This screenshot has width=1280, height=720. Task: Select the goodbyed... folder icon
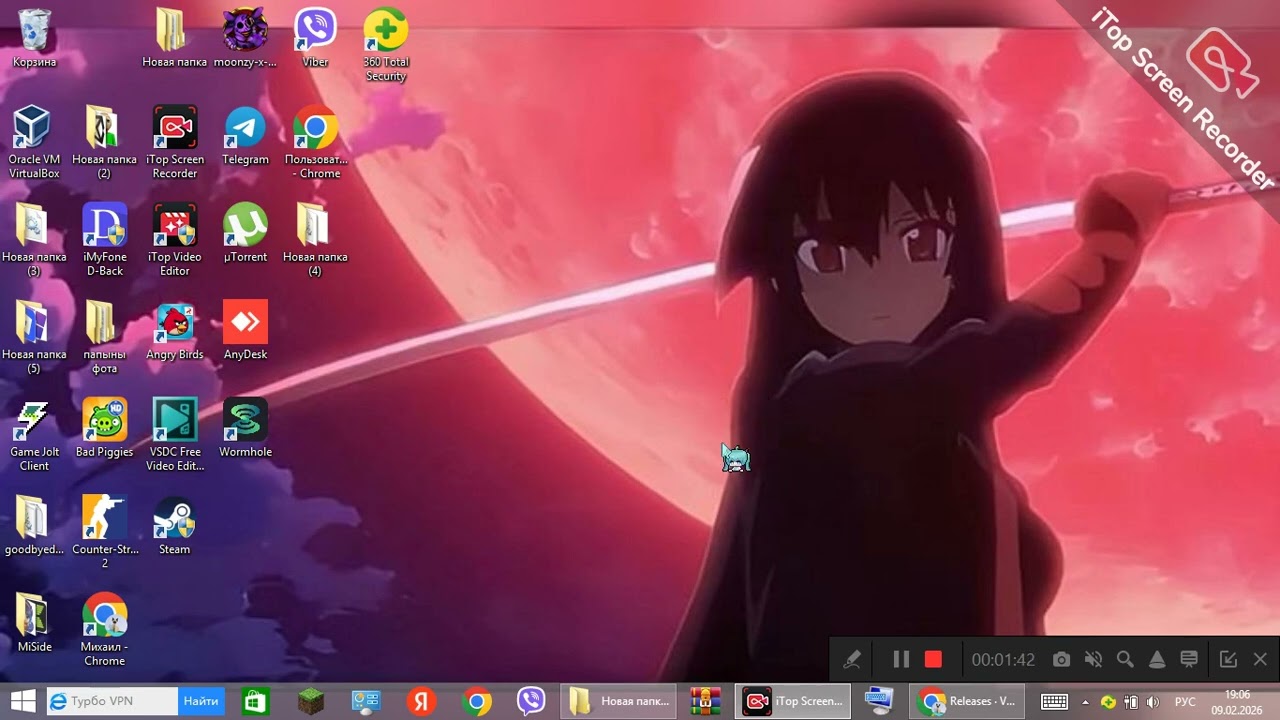coord(34,525)
